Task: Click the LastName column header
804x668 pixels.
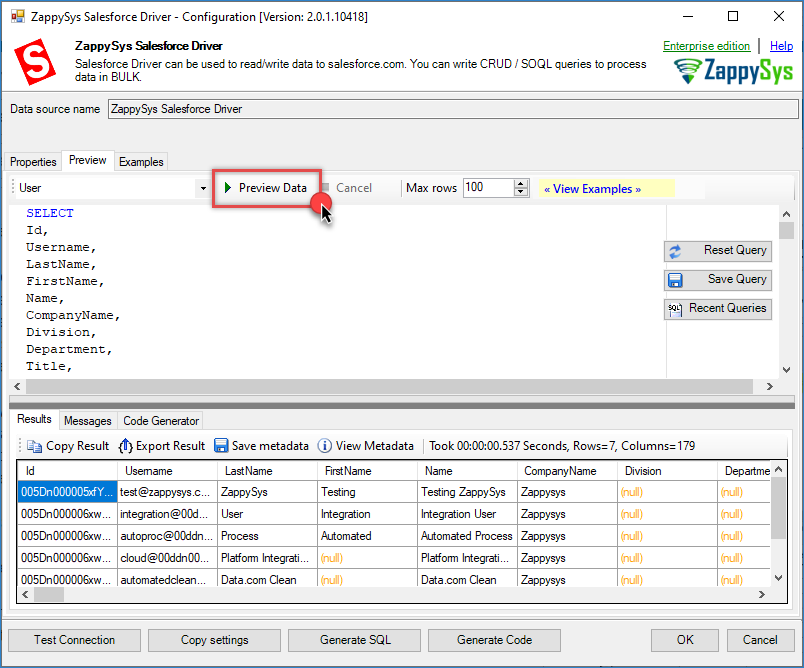Action: [267, 471]
